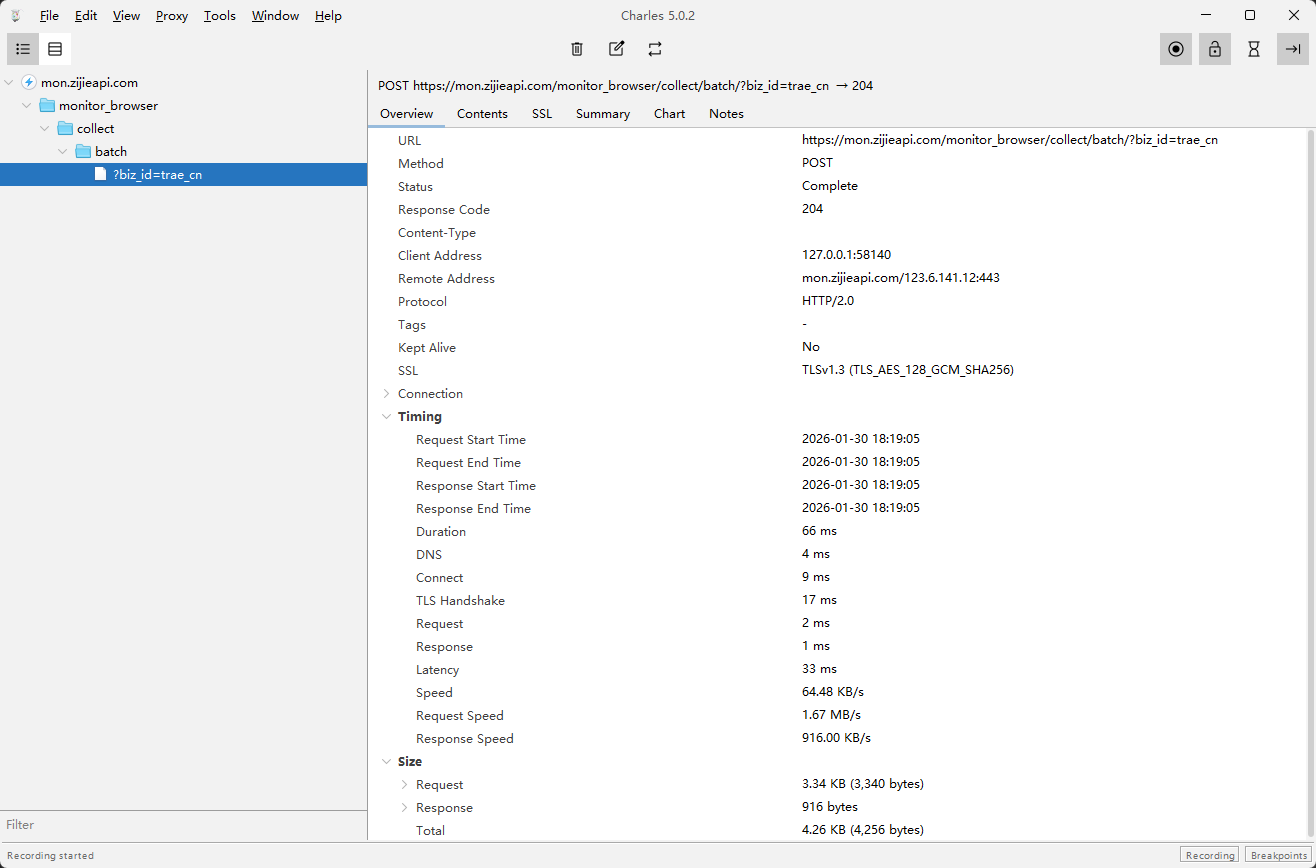Click the Status value Complete
The width and height of the screenshot is (1316, 868).
pos(830,186)
